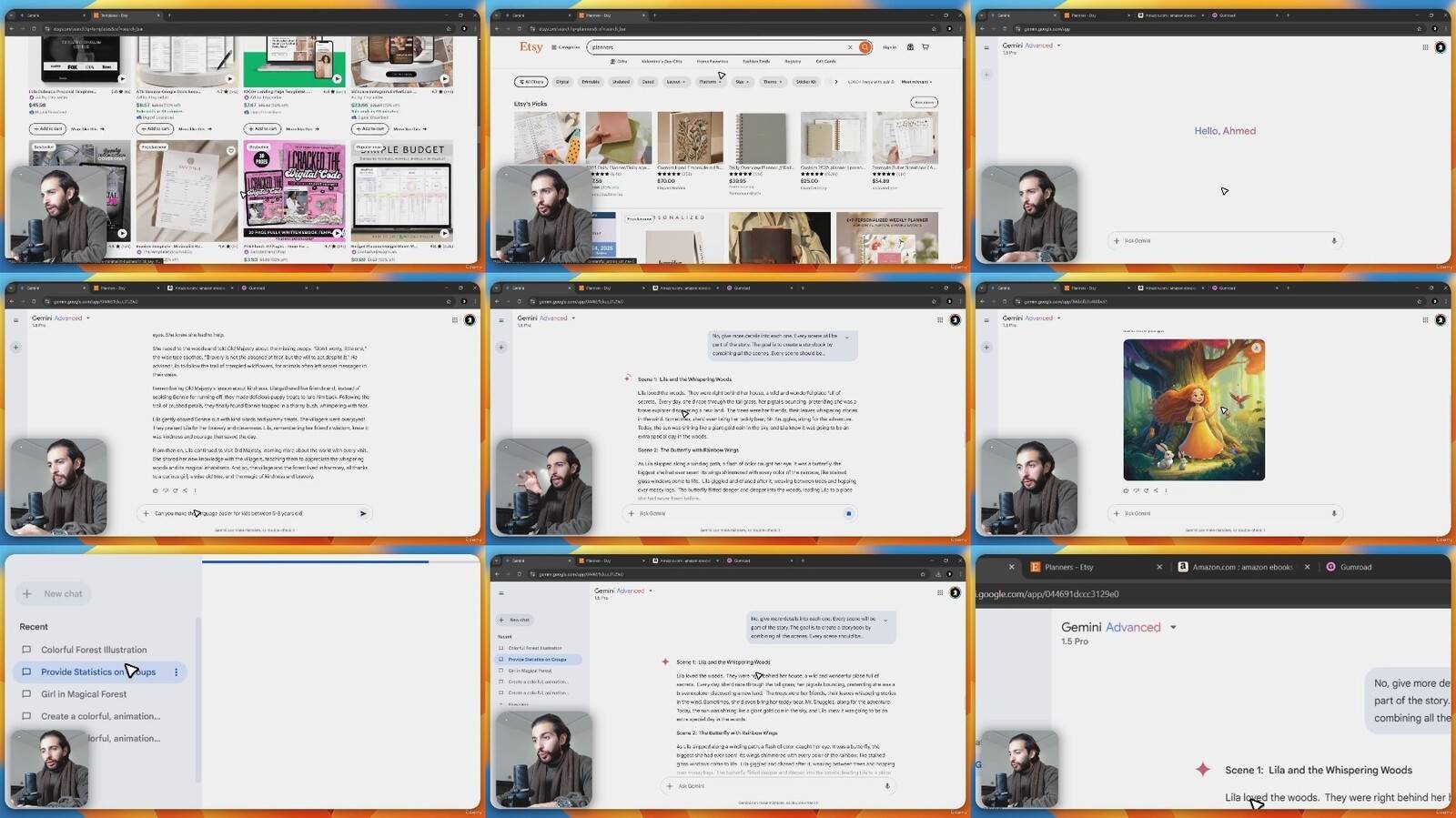1456x818 pixels.
Task: Click "Add to cart" under the $45.98 listing
Action: click(47, 129)
